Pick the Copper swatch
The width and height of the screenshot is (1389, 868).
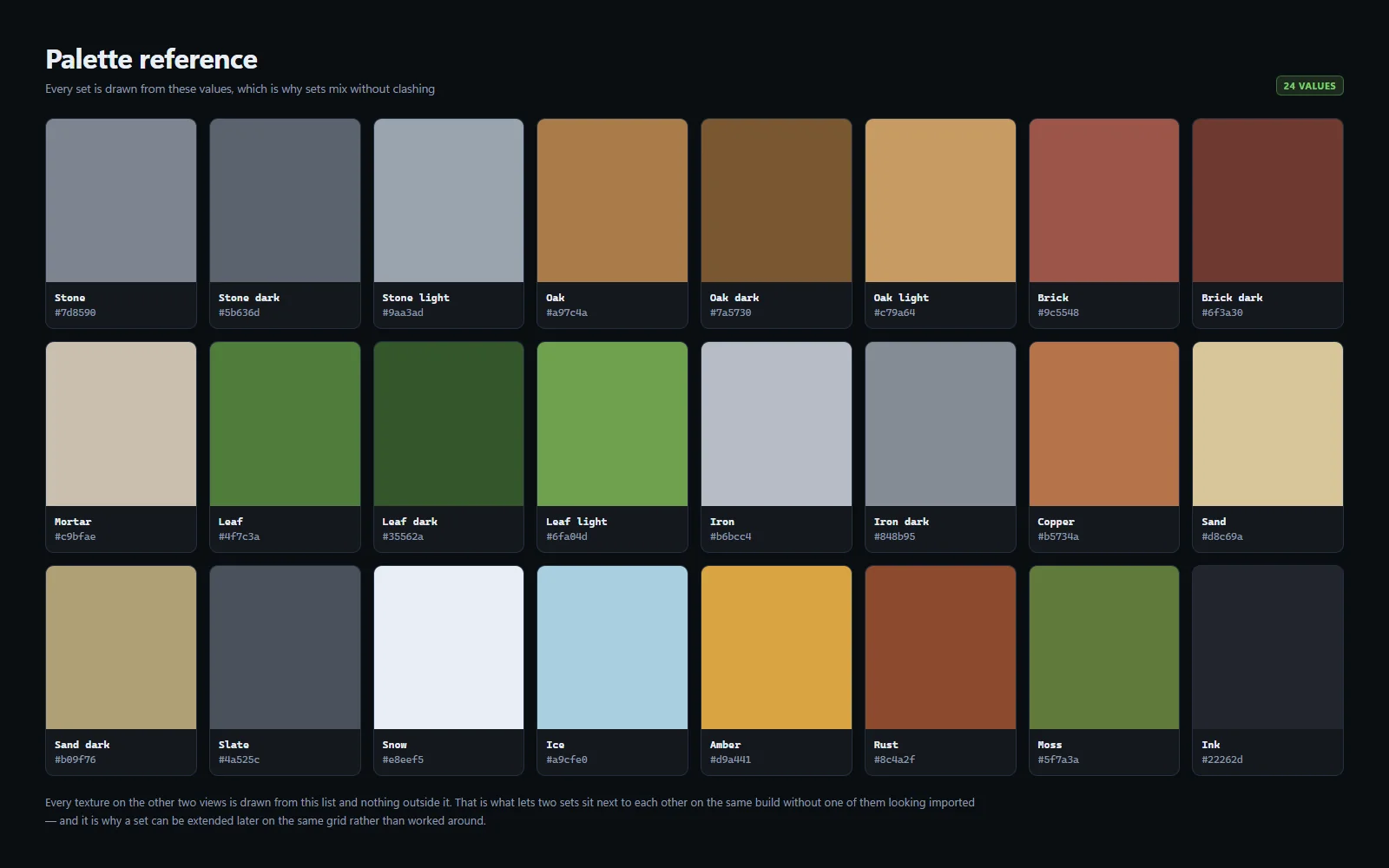[1104, 424]
